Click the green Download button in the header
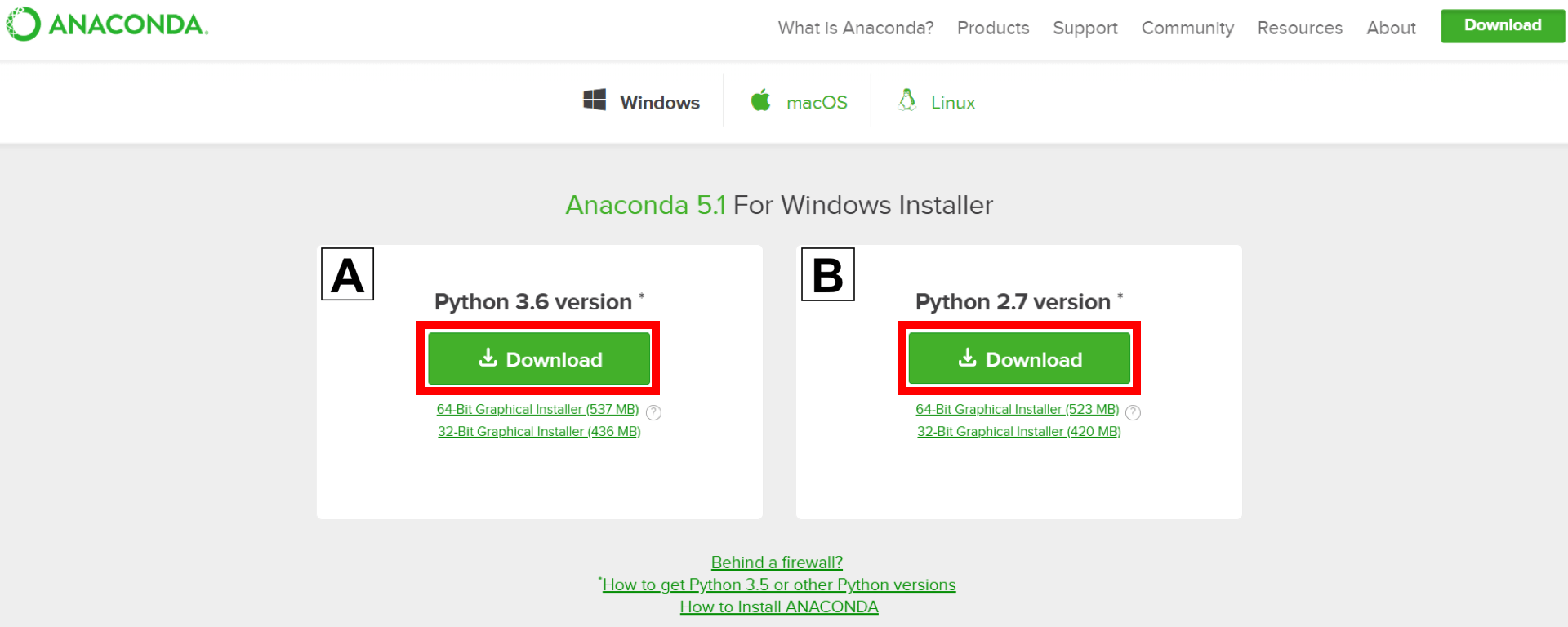 point(1502,25)
